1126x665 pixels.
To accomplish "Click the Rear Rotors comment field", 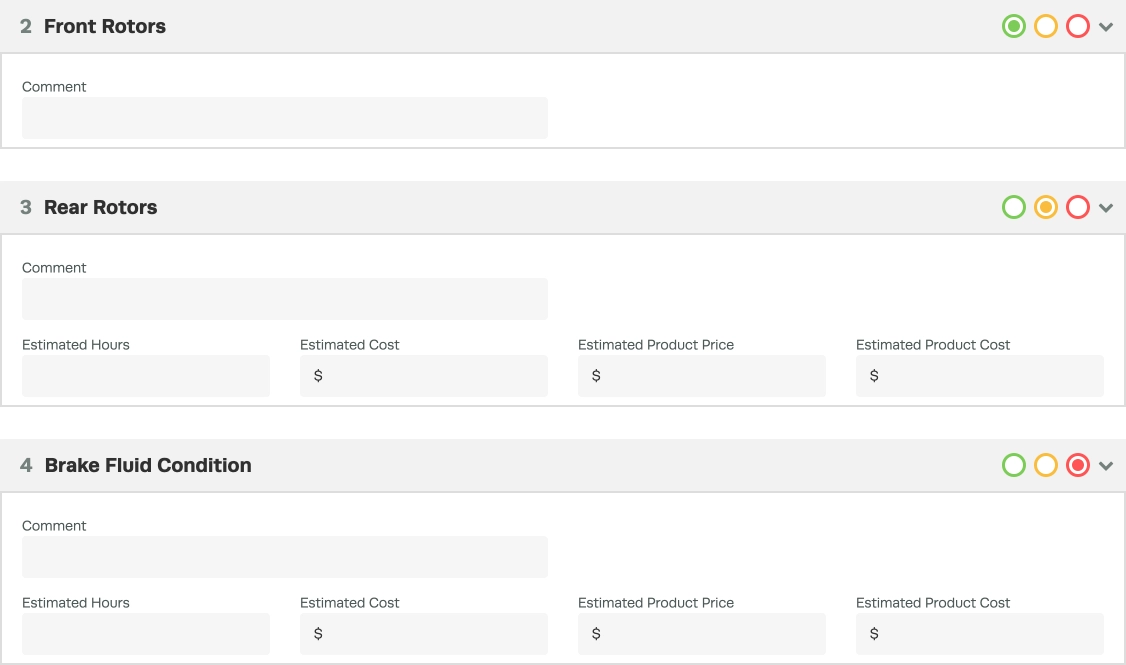I will (285, 299).
